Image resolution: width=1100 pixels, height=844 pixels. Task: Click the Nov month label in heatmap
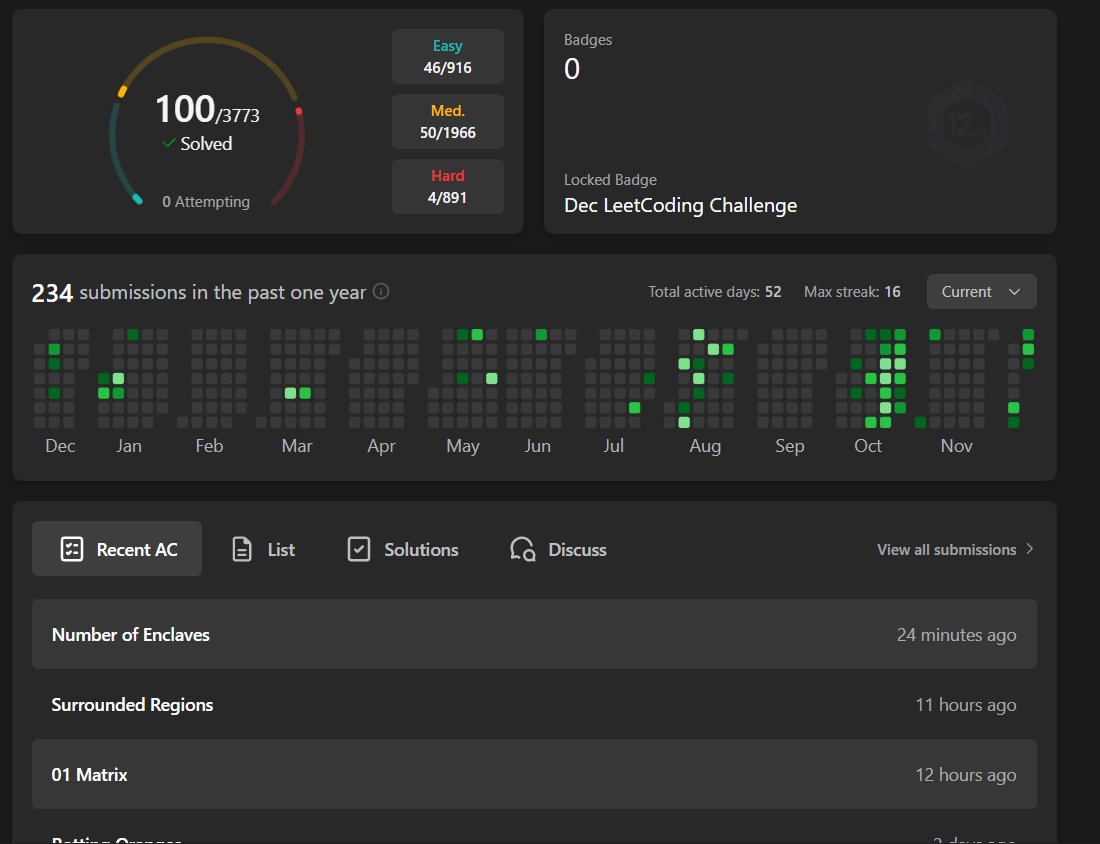click(x=956, y=446)
